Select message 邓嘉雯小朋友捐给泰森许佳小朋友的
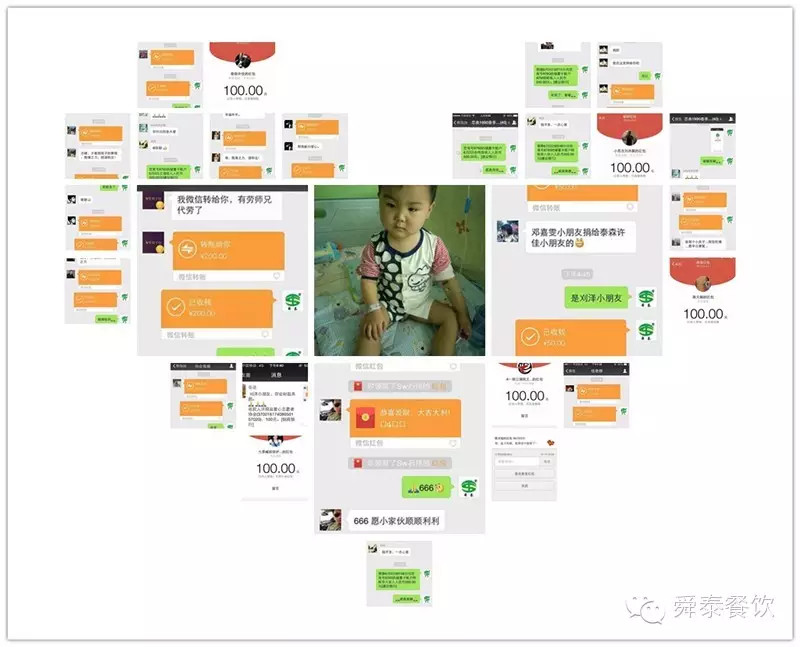Screen dimensions: 800x647 click(x=578, y=238)
